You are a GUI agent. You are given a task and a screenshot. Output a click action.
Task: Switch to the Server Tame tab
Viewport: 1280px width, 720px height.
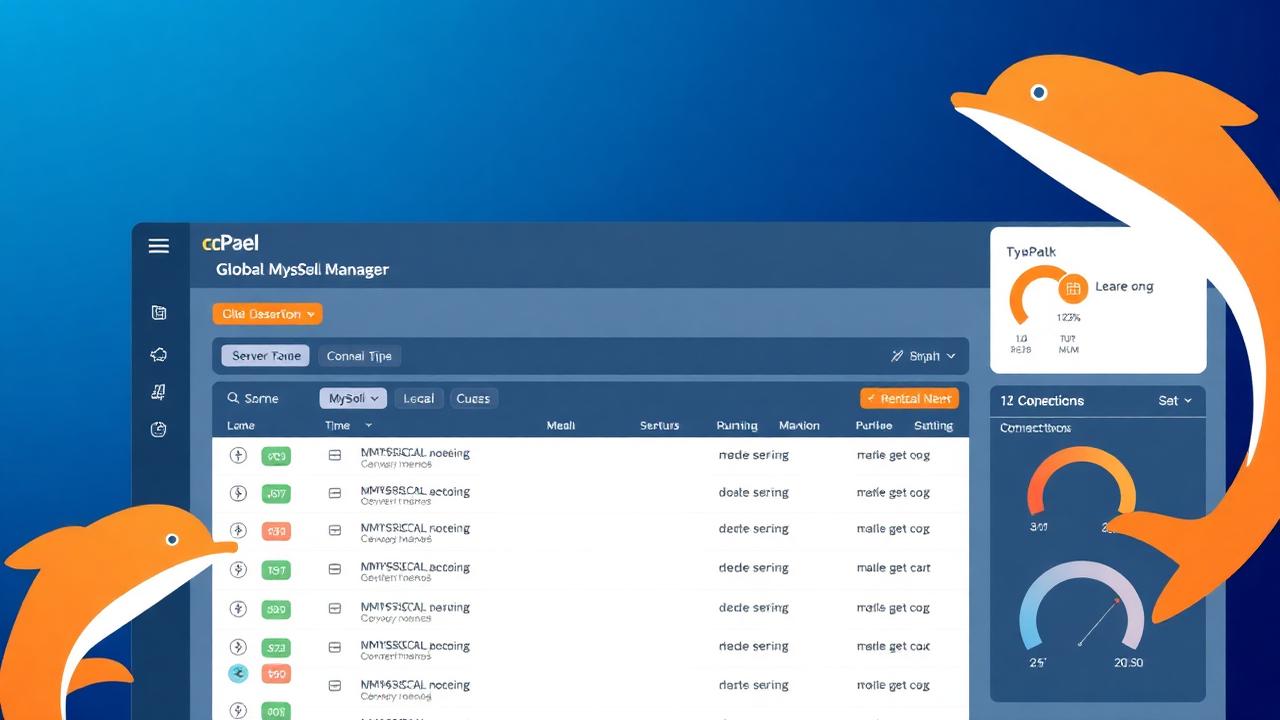pos(266,356)
